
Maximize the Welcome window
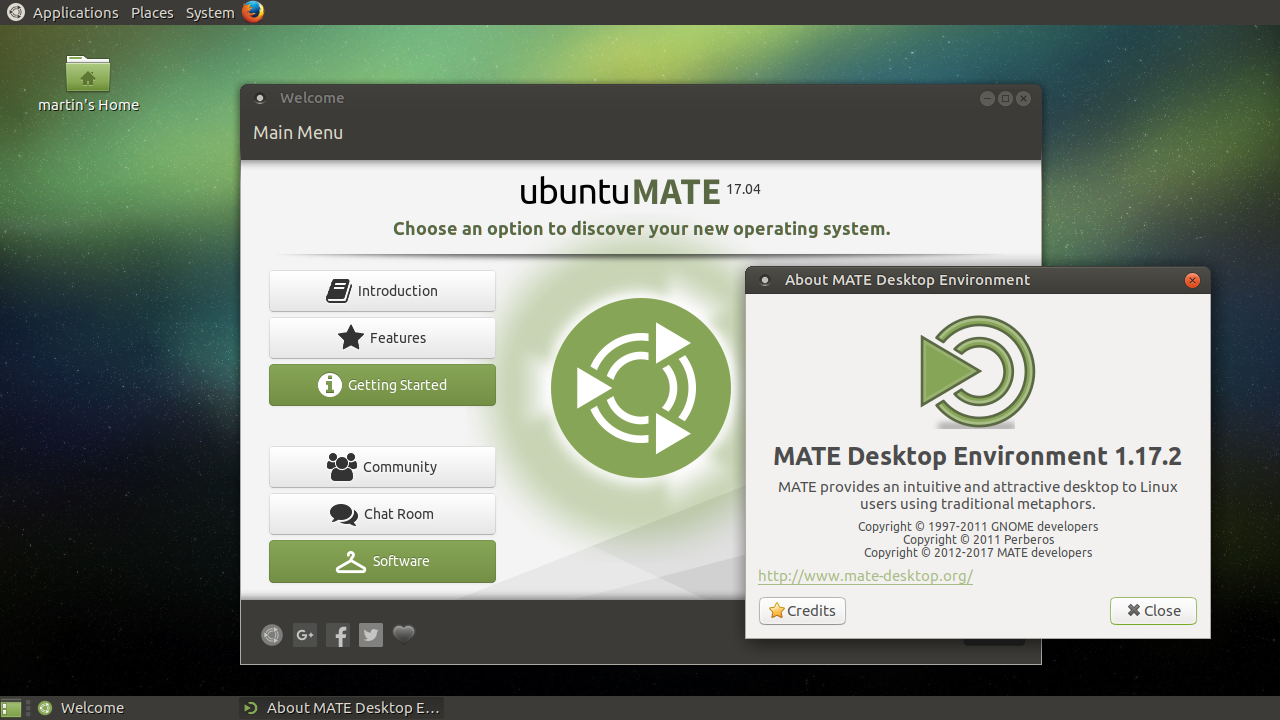(x=1005, y=98)
